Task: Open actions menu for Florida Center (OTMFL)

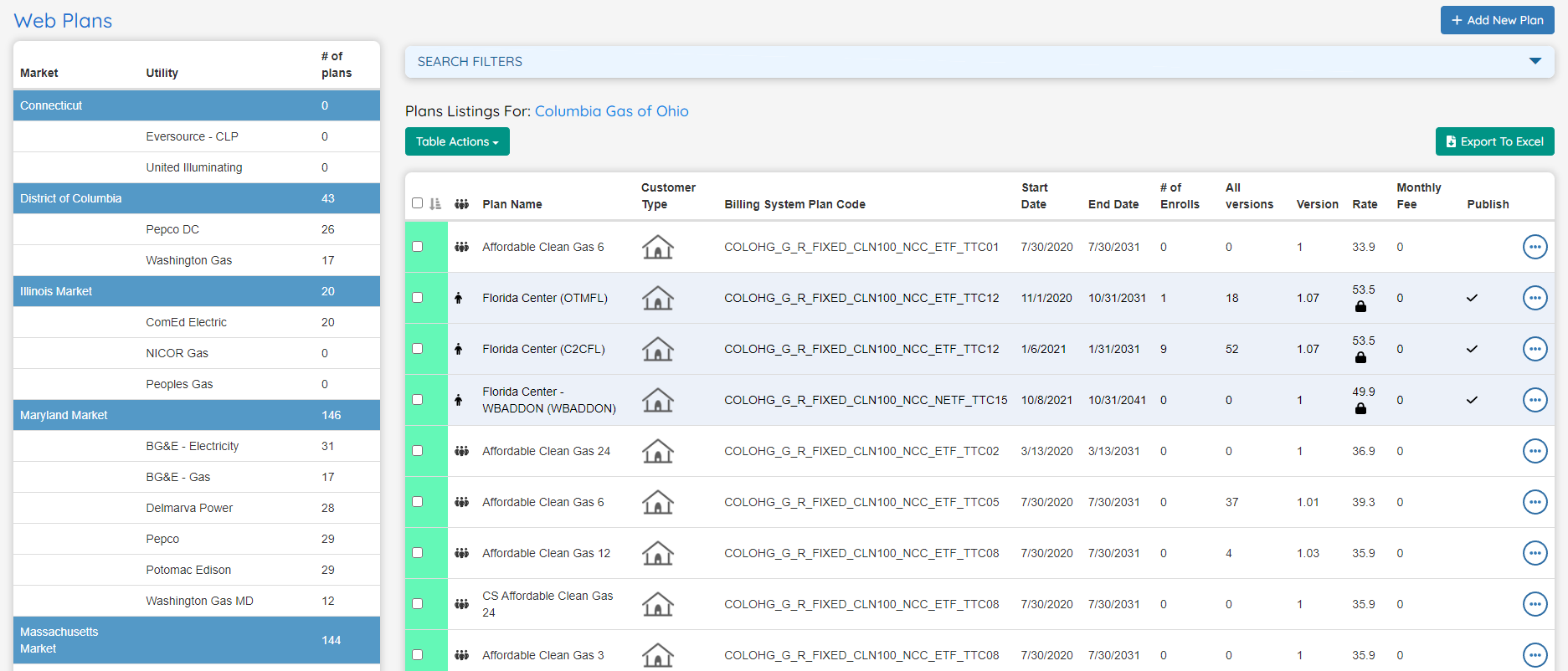Action: [x=1535, y=298]
